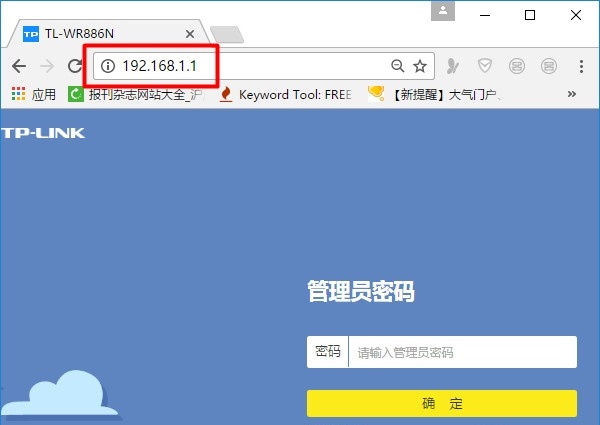600x425 pixels.
Task: Close the browser window
Action: tap(576, 15)
